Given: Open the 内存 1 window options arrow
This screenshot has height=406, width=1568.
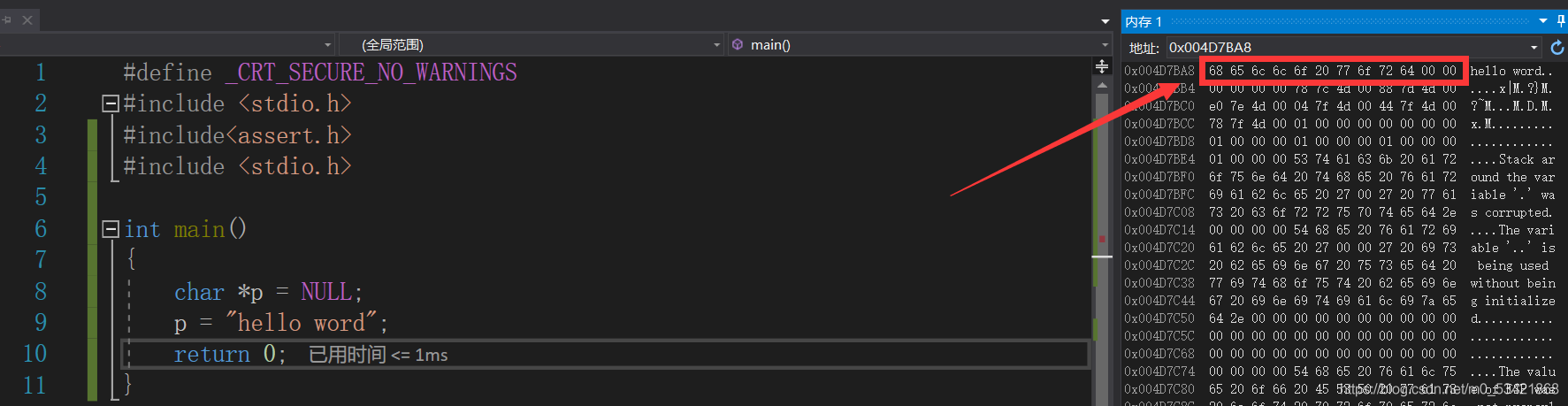Looking at the screenshot, I should 1543,21.
